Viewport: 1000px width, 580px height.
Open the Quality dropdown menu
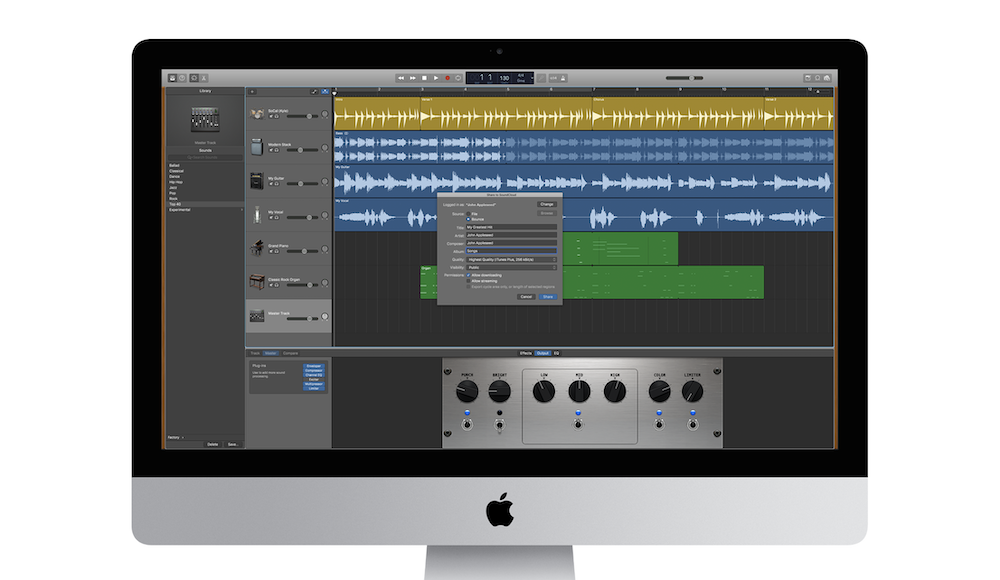(511, 259)
